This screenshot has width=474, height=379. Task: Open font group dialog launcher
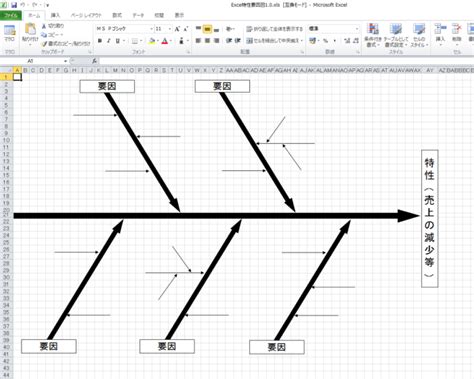point(188,52)
